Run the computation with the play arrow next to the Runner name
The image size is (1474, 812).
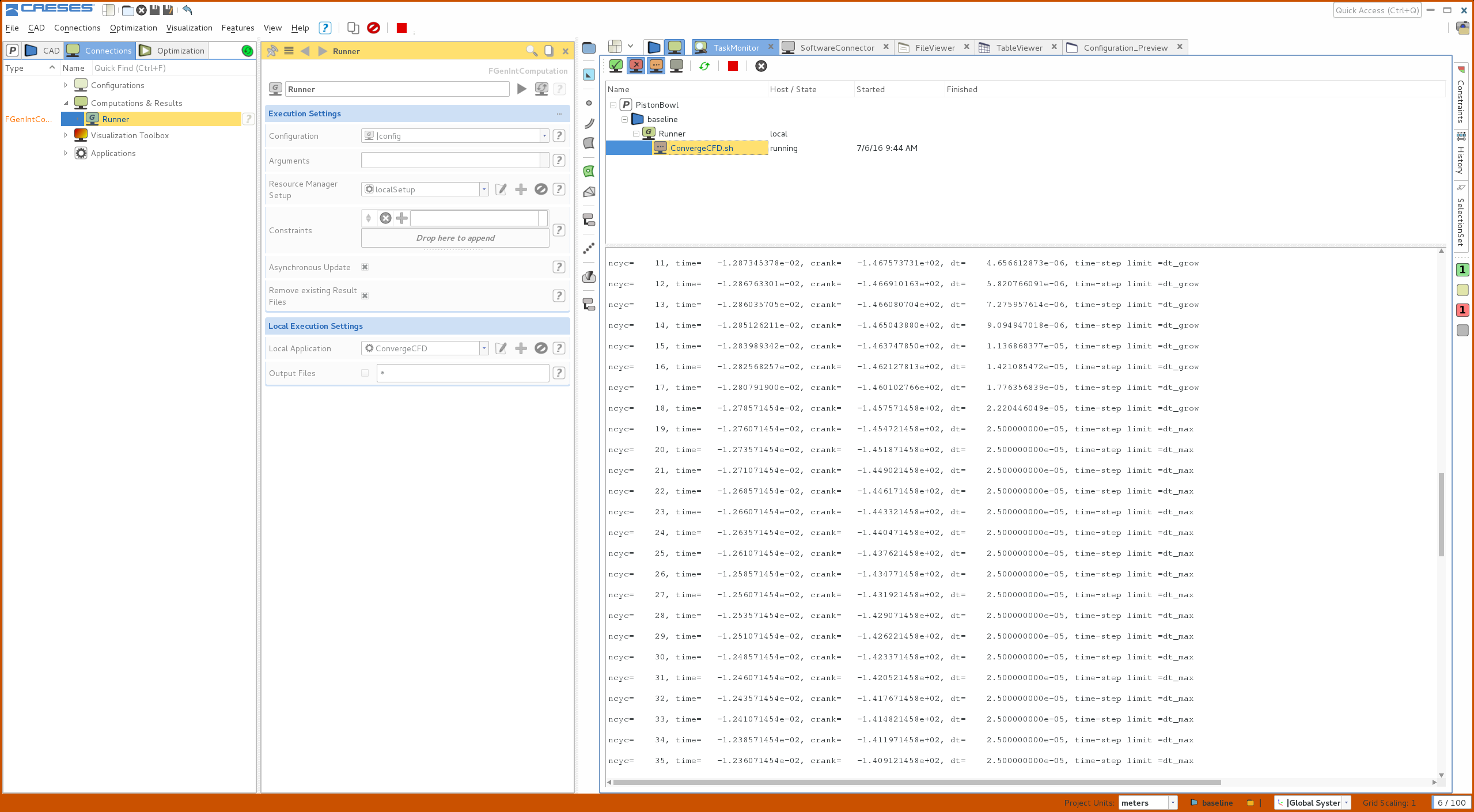click(x=521, y=89)
